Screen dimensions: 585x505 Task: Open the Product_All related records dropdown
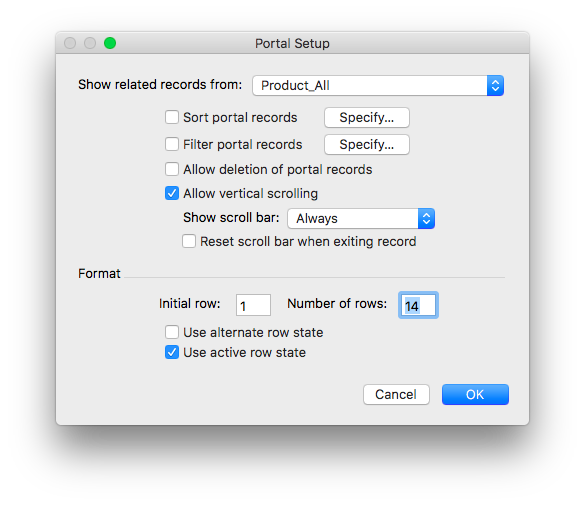click(x=378, y=85)
